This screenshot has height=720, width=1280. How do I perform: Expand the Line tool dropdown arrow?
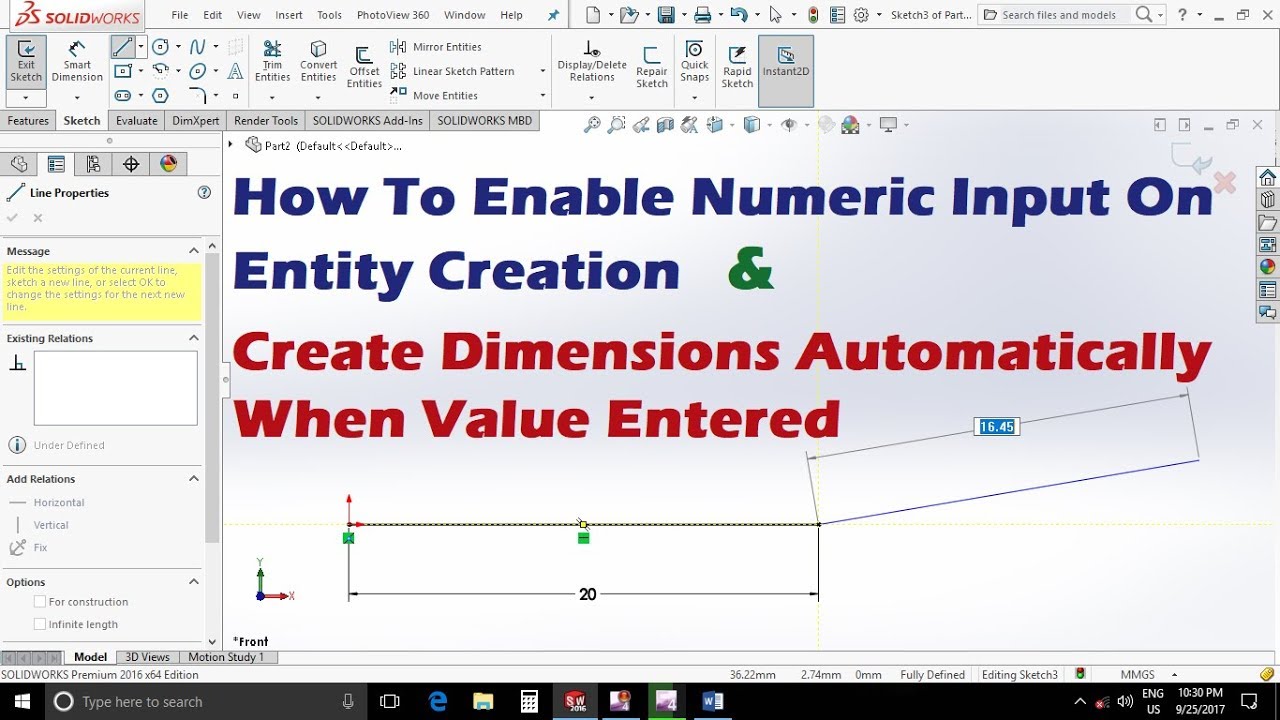[x=140, y=47]
